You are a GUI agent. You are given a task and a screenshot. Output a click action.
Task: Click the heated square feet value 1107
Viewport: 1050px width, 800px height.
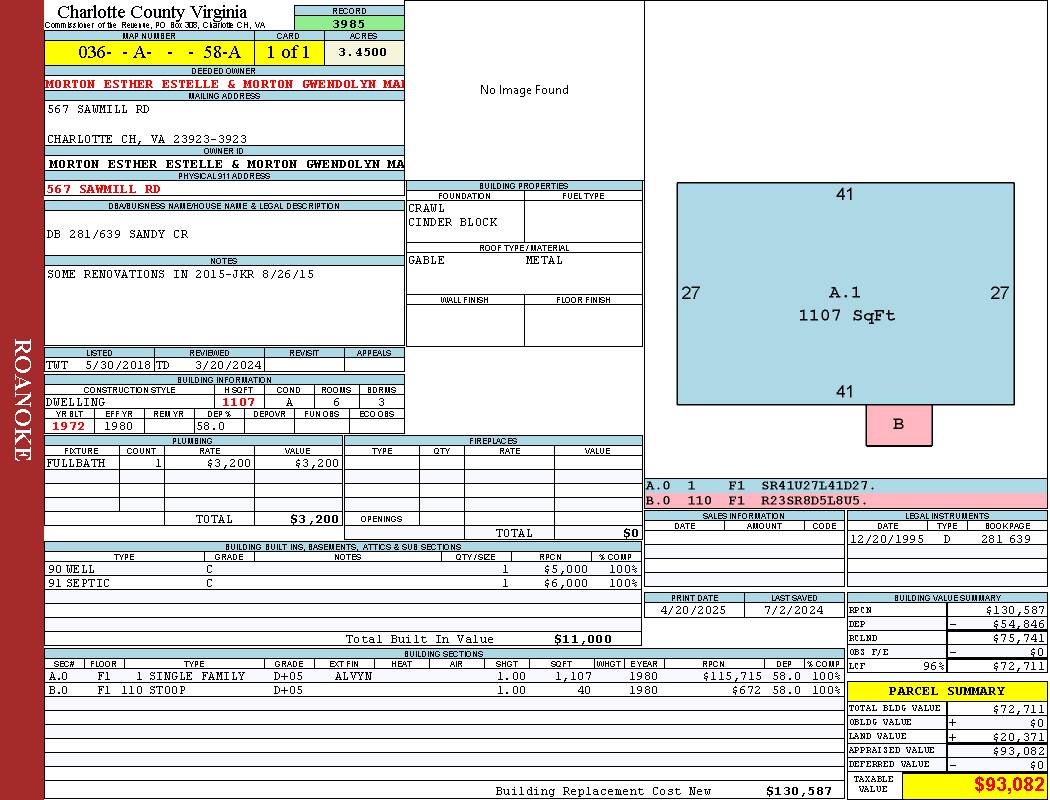click(239, 402)
